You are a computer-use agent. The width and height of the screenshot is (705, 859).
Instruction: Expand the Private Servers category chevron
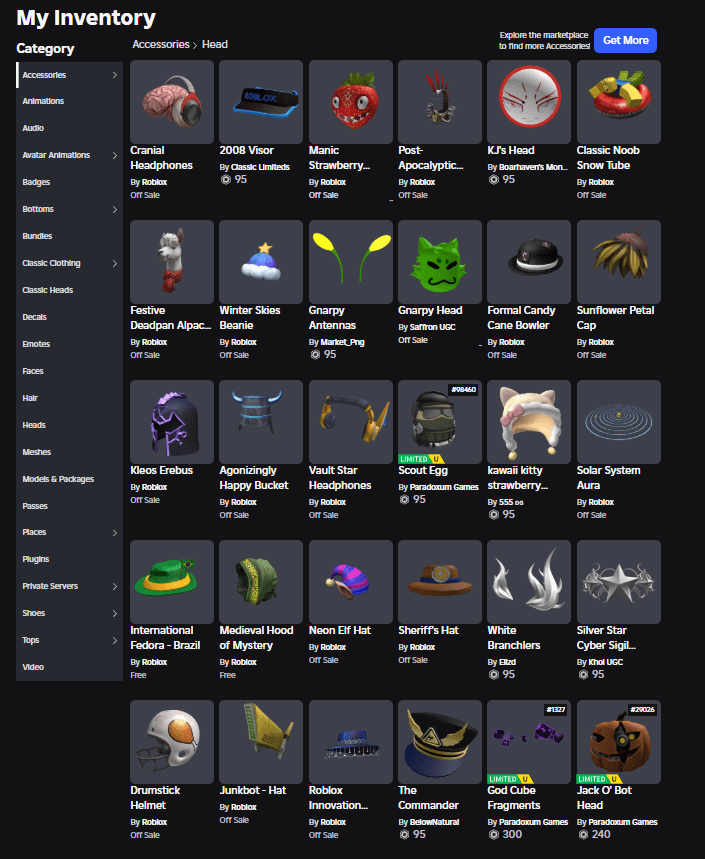pyautogui.click(x=114, y=586)
